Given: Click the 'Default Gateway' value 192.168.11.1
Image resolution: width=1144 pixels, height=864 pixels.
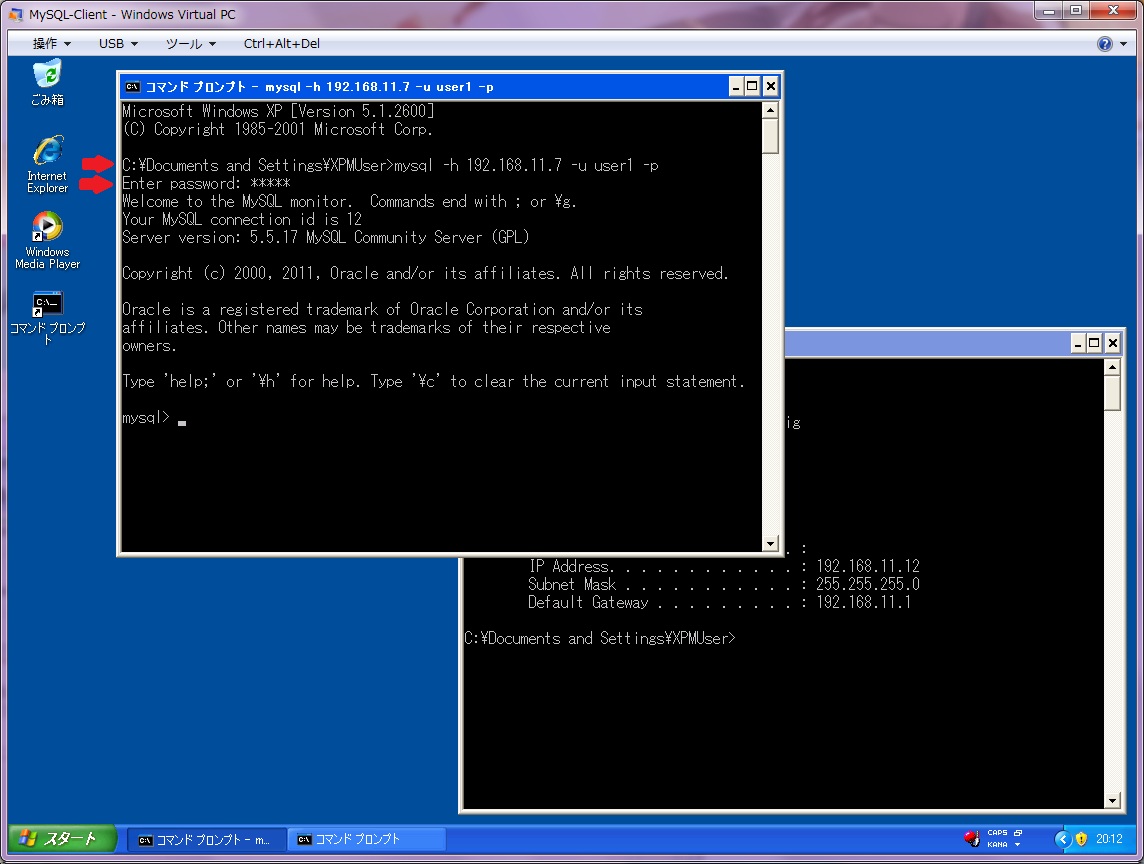Looking at the screenshot, I should point(863,603).
